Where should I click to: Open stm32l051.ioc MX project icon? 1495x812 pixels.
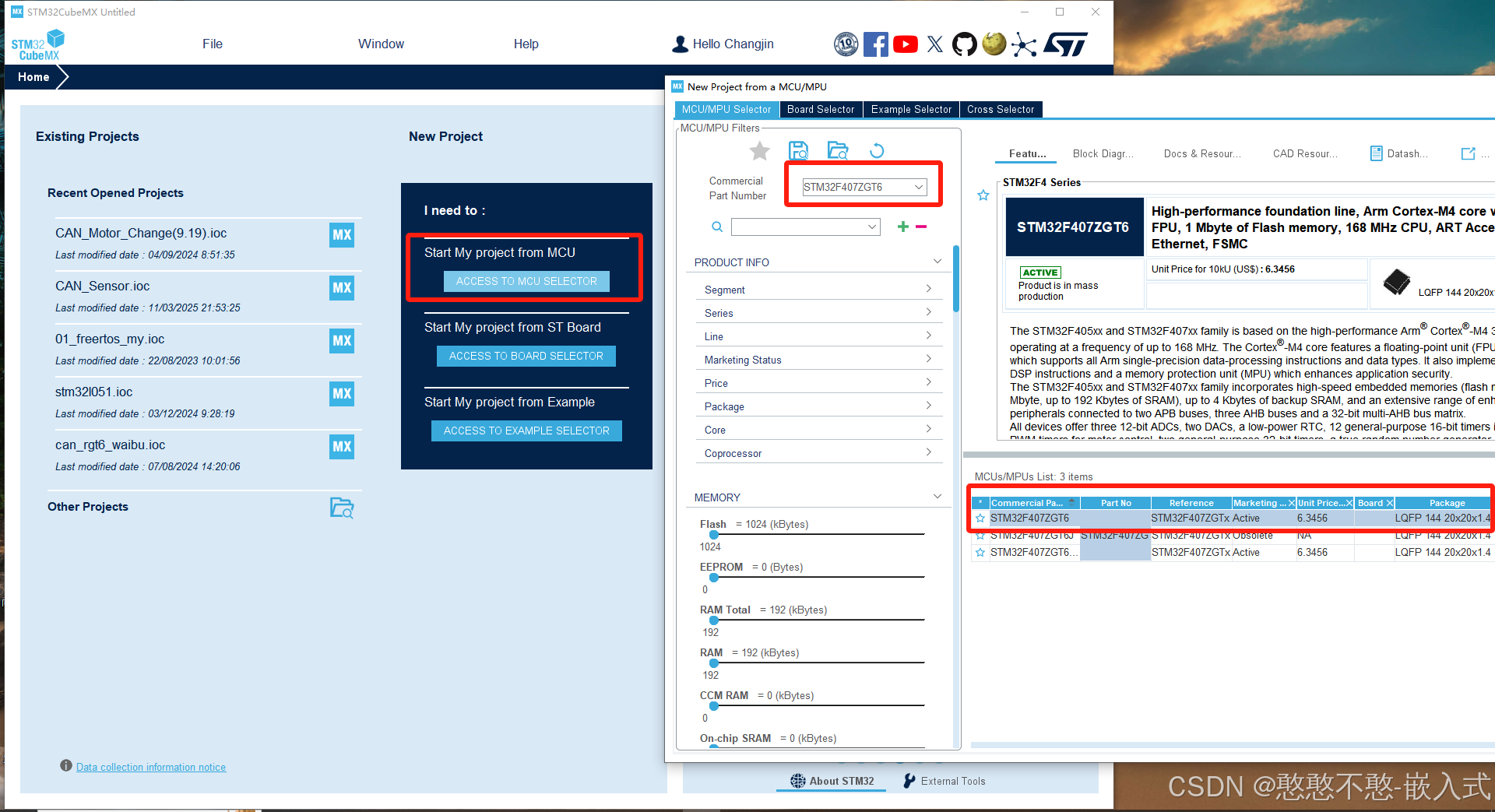[x=342, y=393]
